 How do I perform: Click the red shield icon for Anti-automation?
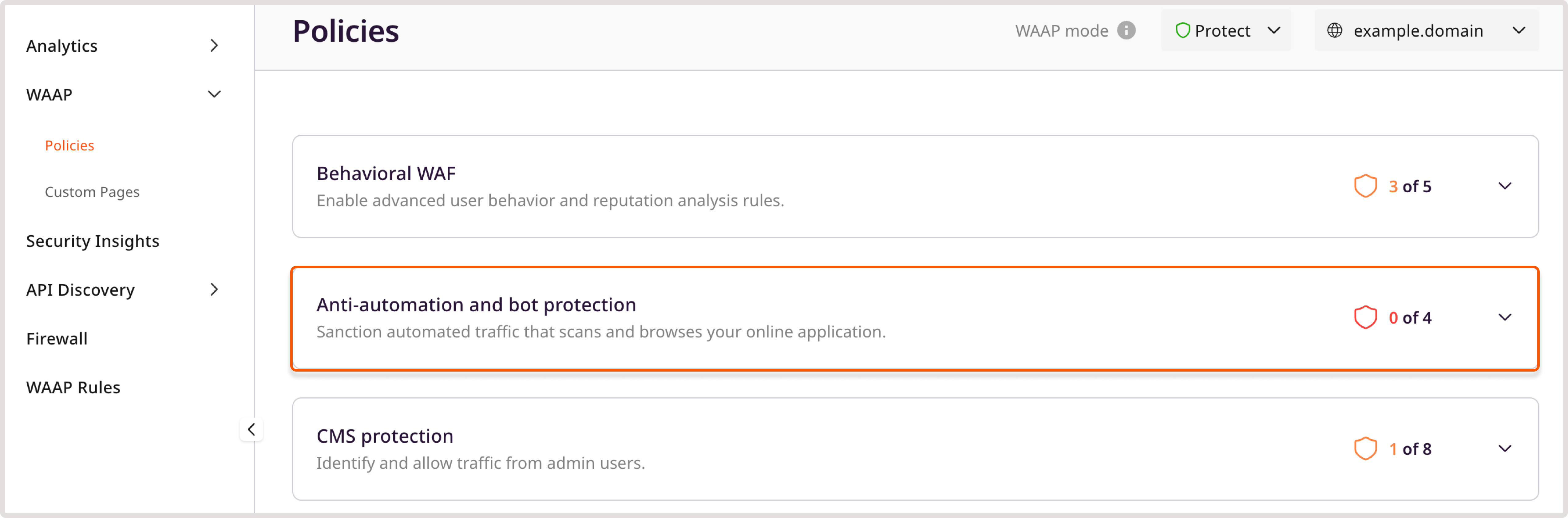click(1365, 317)
